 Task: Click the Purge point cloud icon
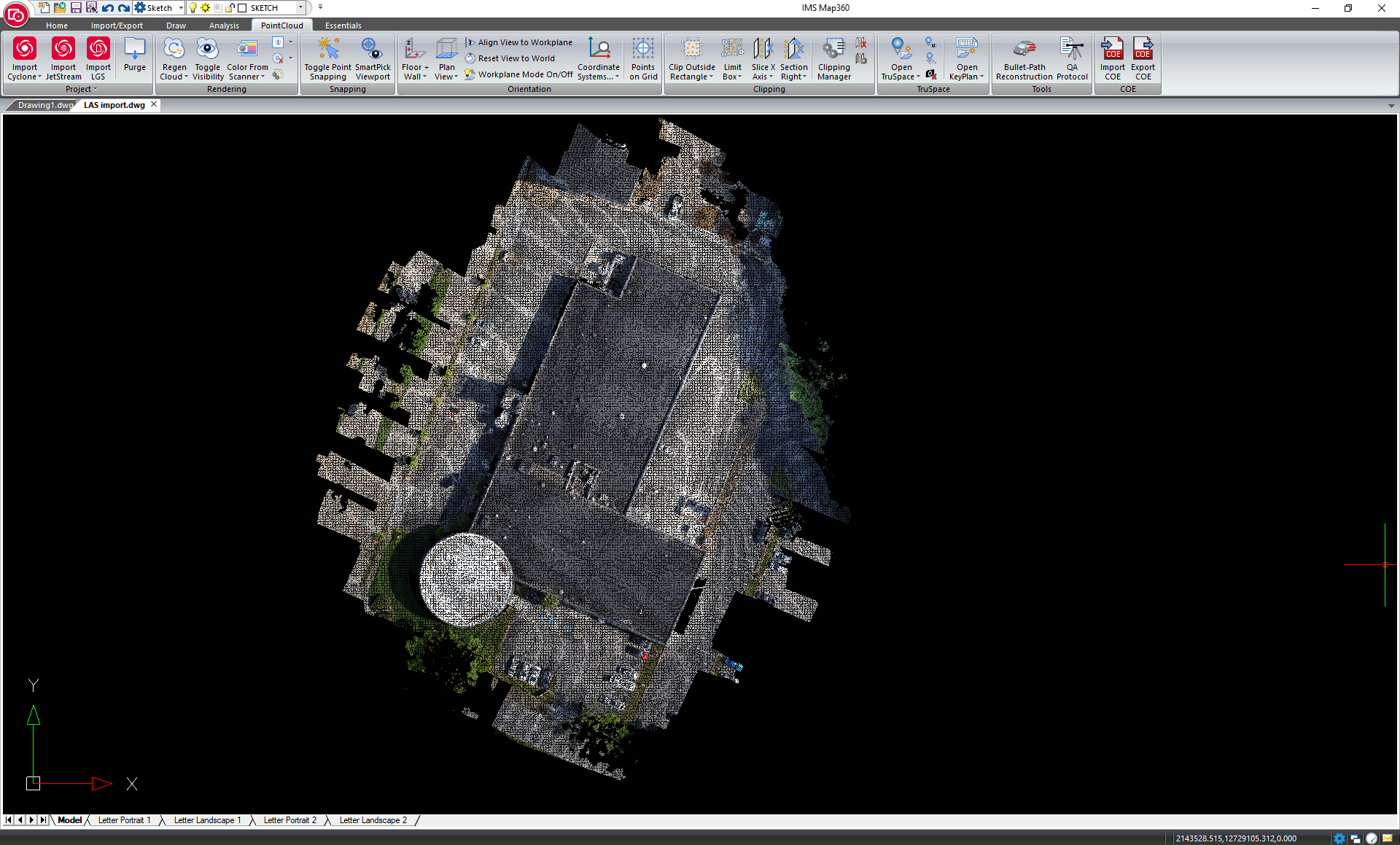135,50
